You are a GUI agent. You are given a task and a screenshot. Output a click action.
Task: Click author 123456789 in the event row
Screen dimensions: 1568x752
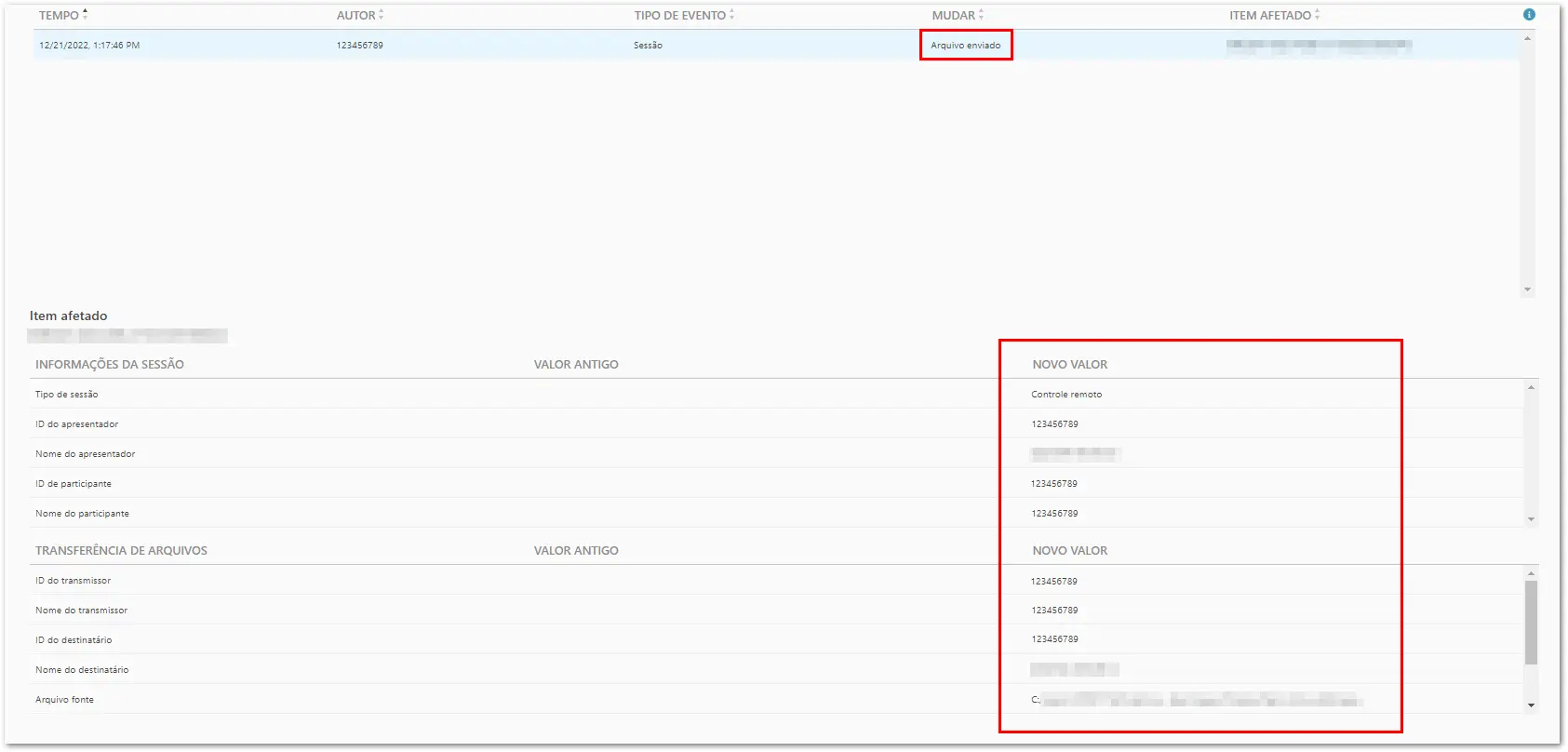tap(359, 45)
